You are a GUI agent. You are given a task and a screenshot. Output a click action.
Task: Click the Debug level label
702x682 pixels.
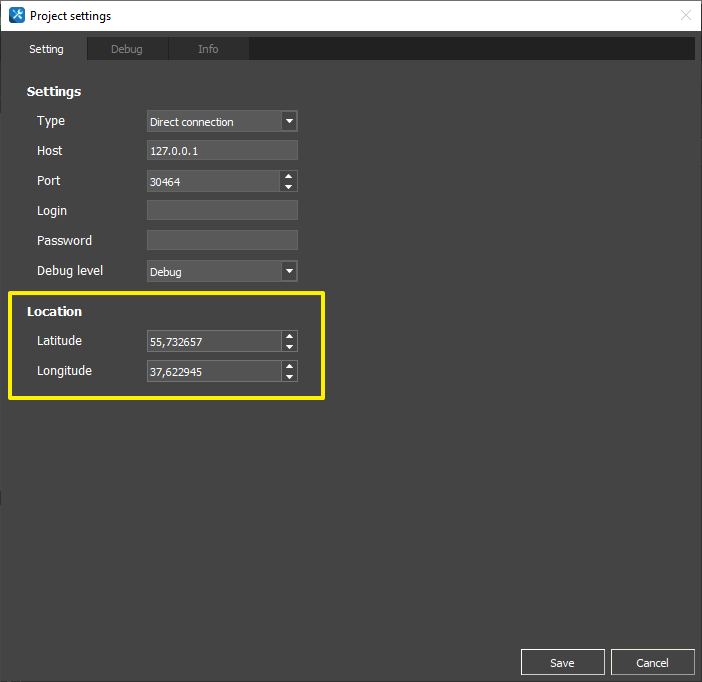(70, 271)
